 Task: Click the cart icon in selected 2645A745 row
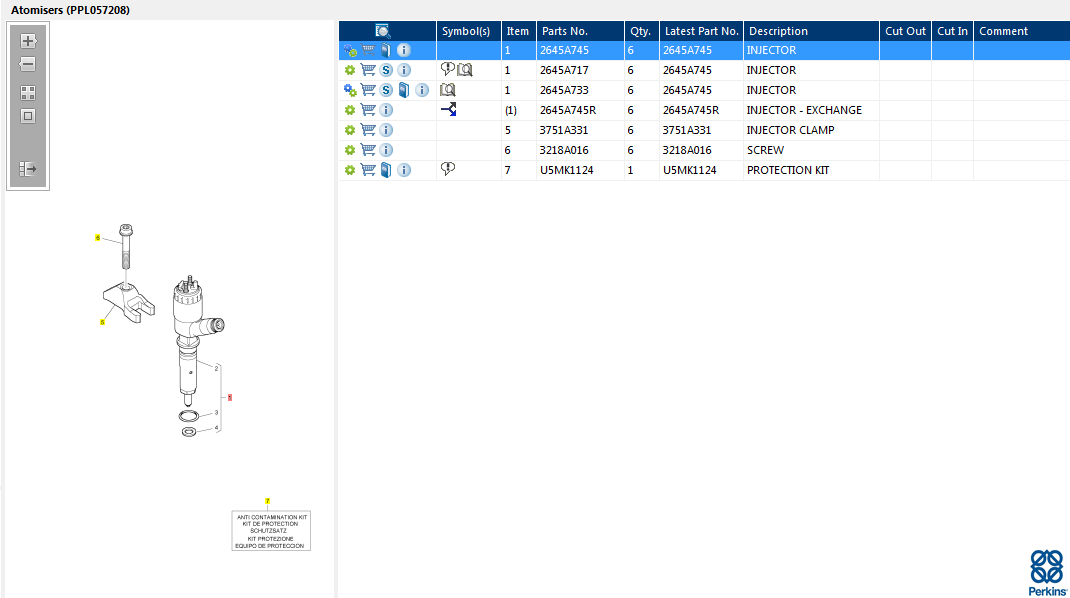368,50
